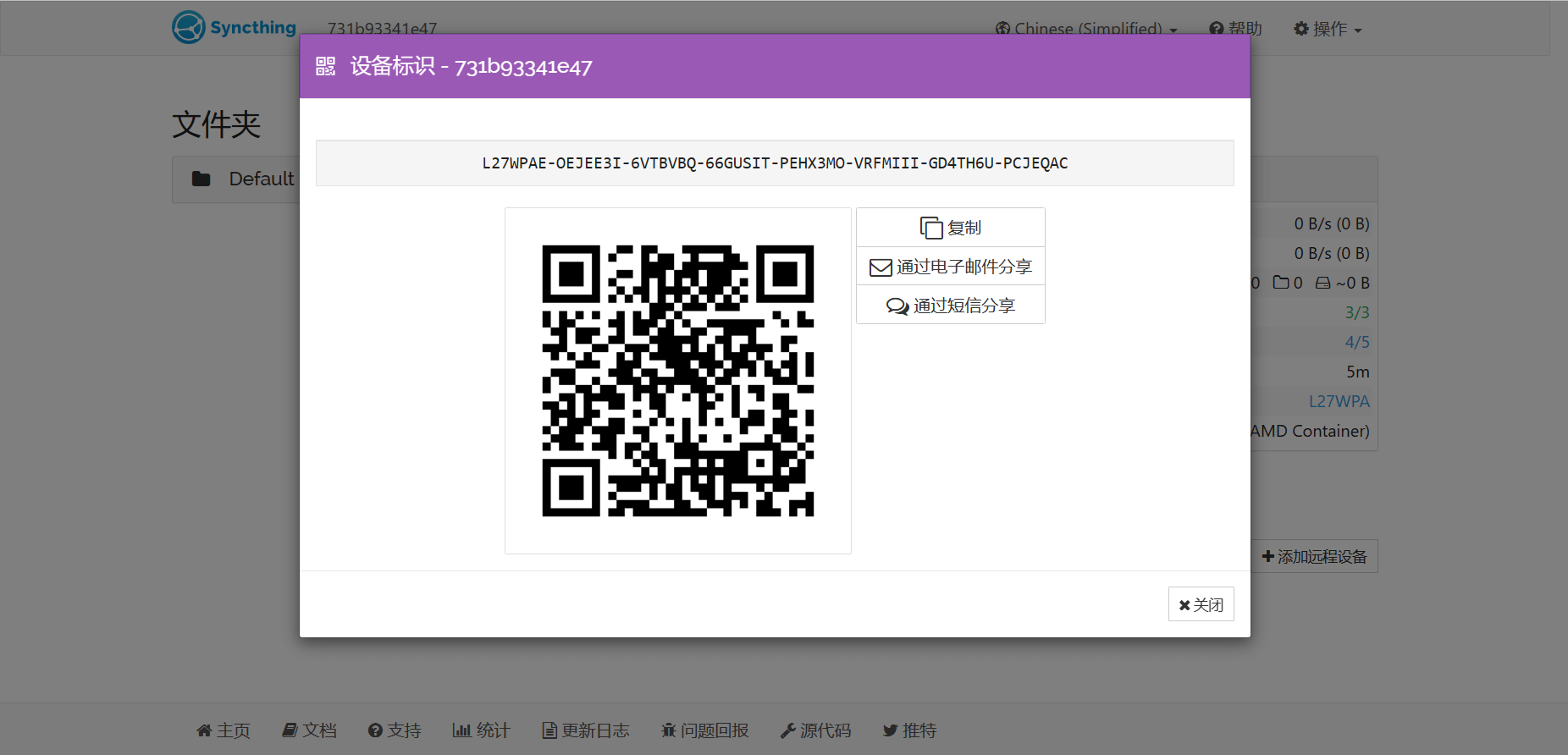The width and height of the screenshot is (1568, 755).
Task: Click the QR code image
Action: [x=677, y=381]
